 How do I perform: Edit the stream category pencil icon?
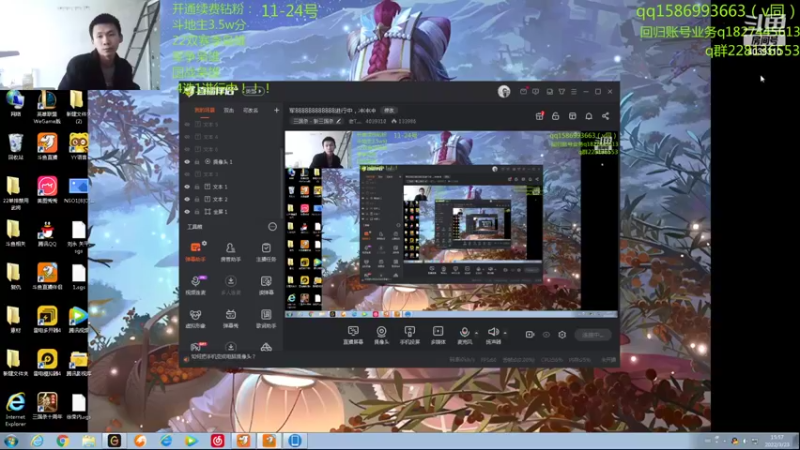click(x=338, y=121)
